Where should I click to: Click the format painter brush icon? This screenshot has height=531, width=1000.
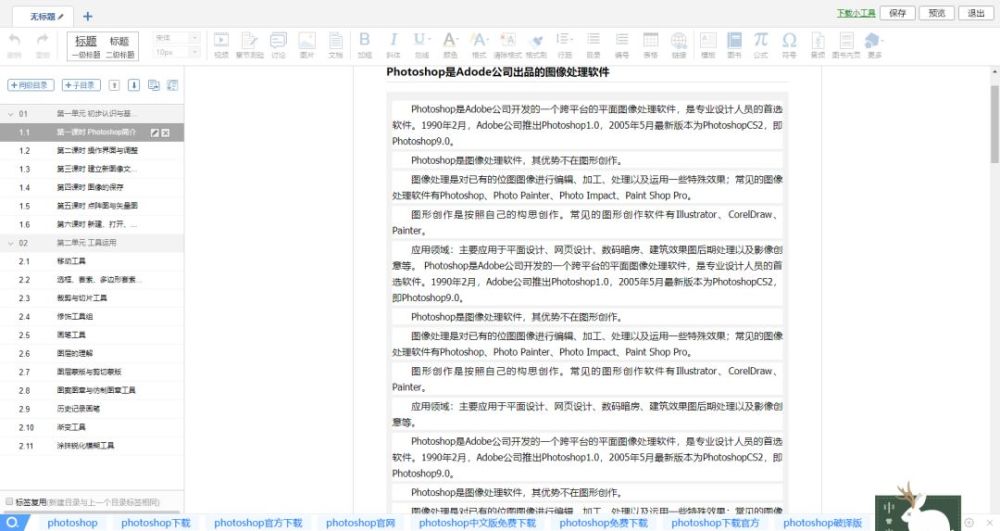point(537,41)
